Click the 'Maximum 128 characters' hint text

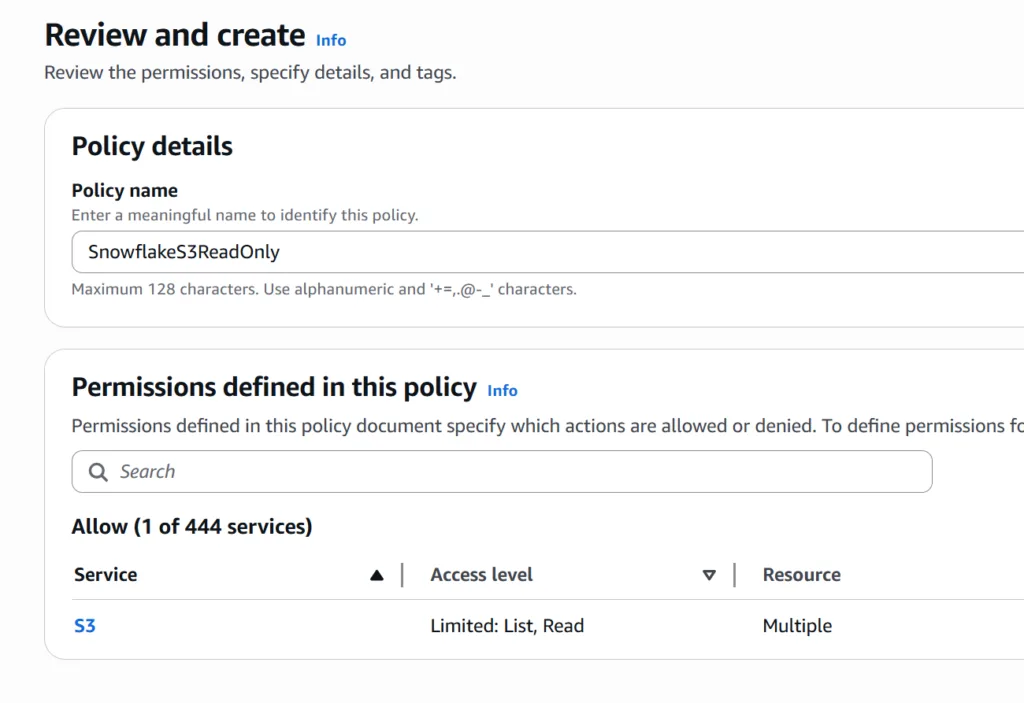coord(324,289)
